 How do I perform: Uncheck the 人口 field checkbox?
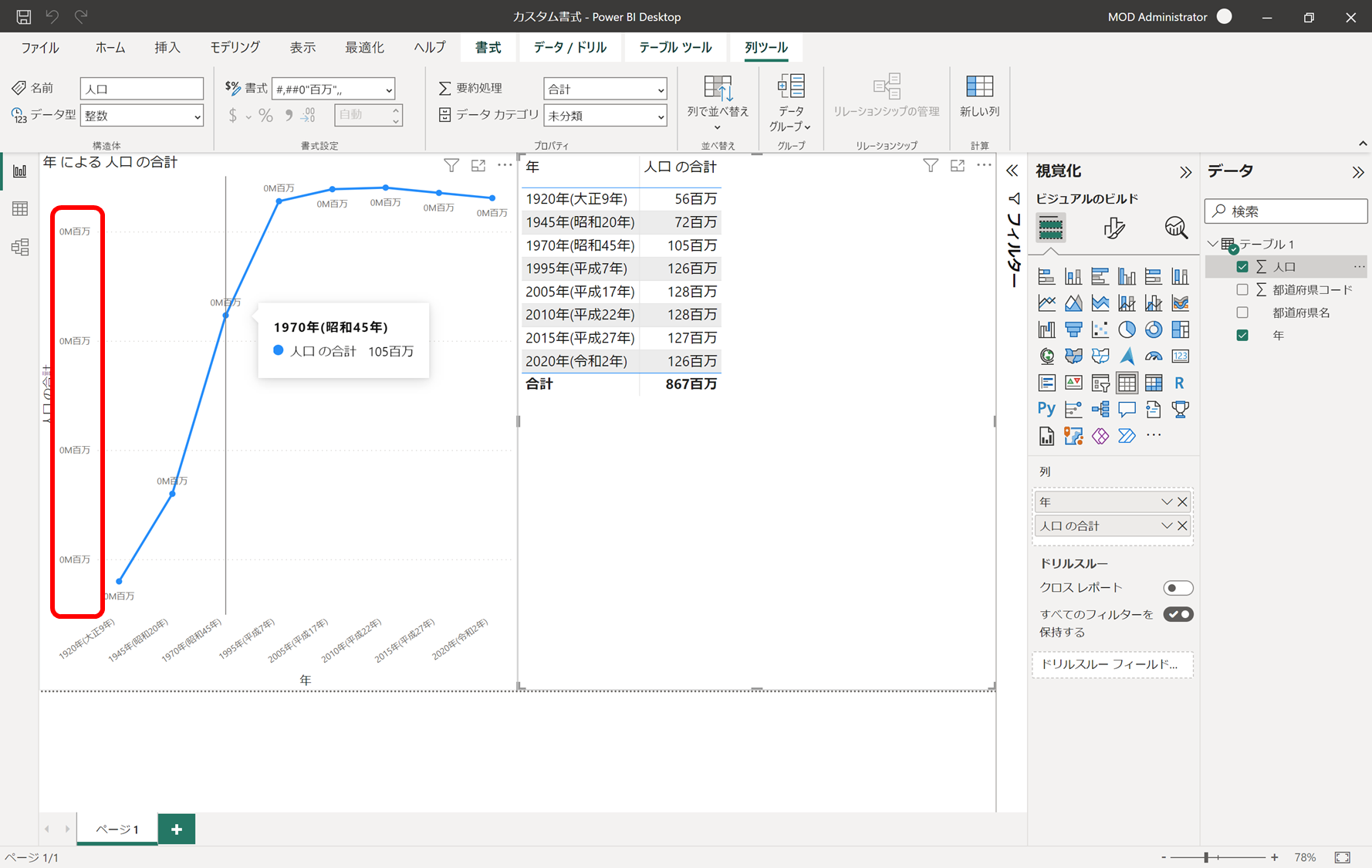point(1242,267)
